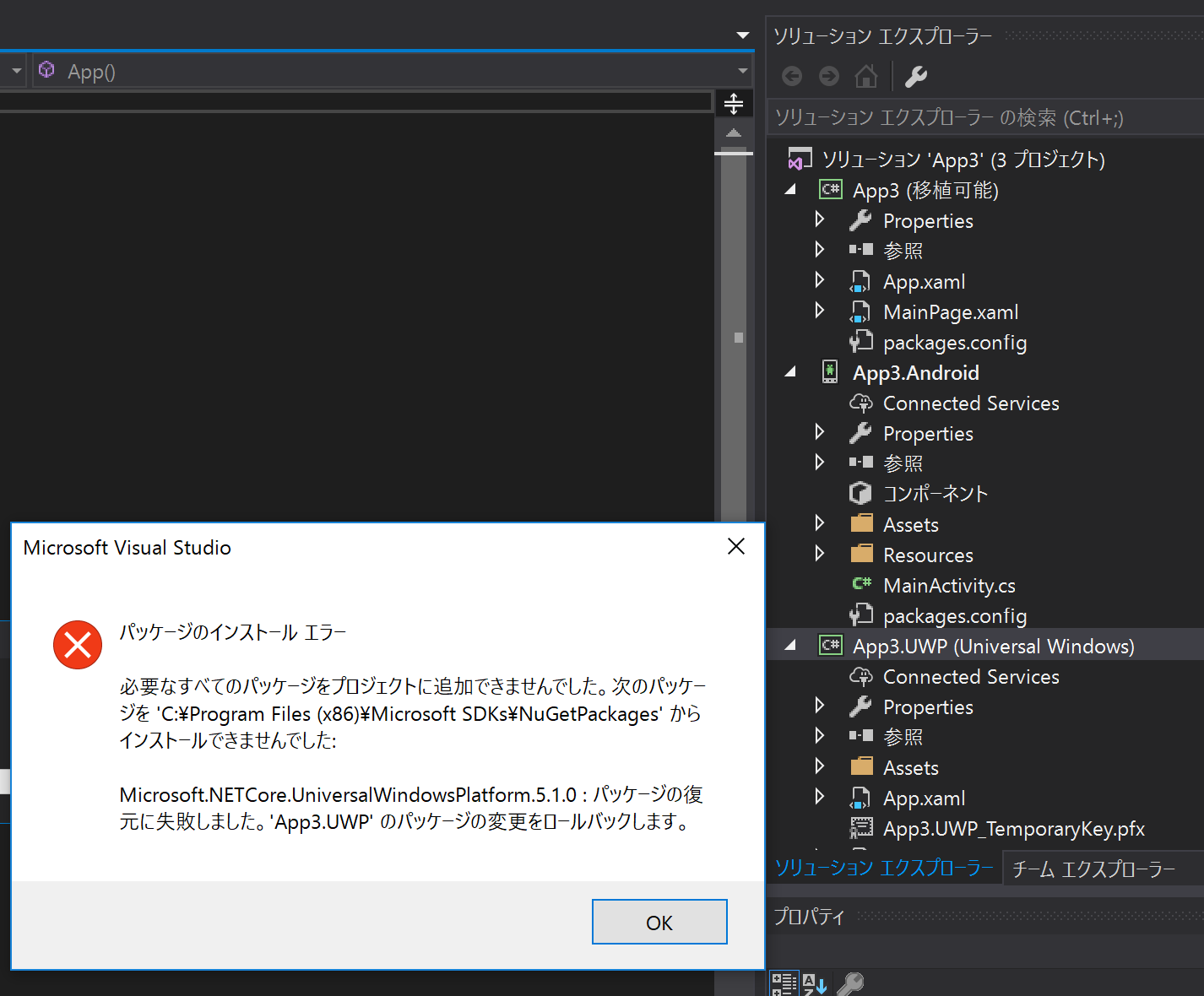
Task: Open the editor tab list dropdown arrow
Action: click(743, 35)
